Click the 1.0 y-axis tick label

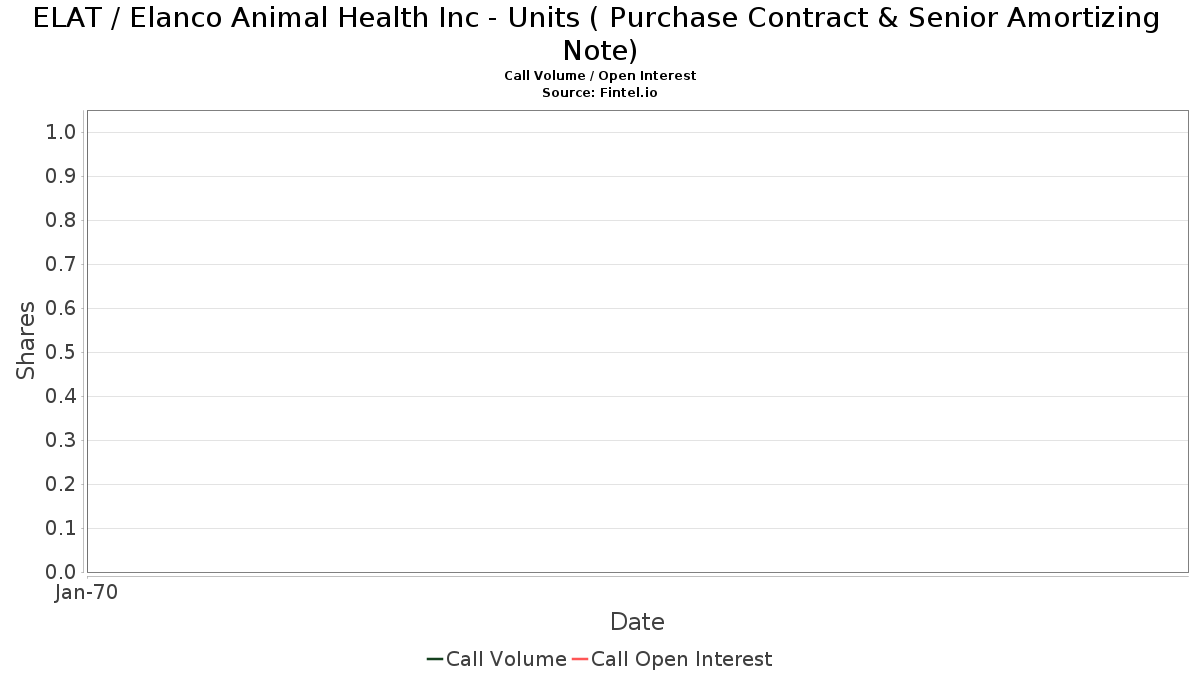pyautogui.click(x=61, y=132)
